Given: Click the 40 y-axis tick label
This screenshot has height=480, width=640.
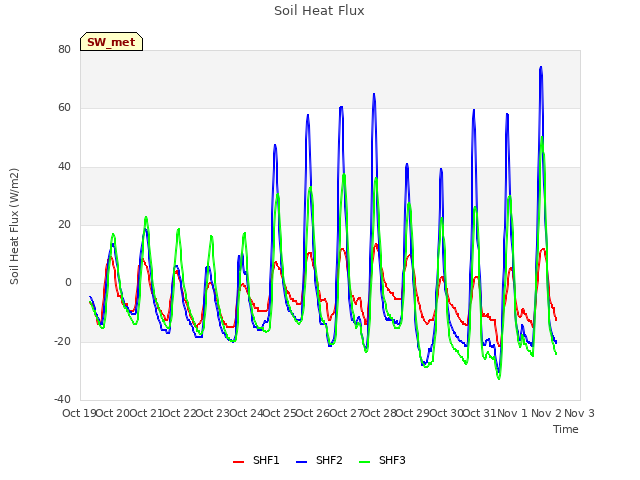Looking at the screenshot, I should click(64, 167).
